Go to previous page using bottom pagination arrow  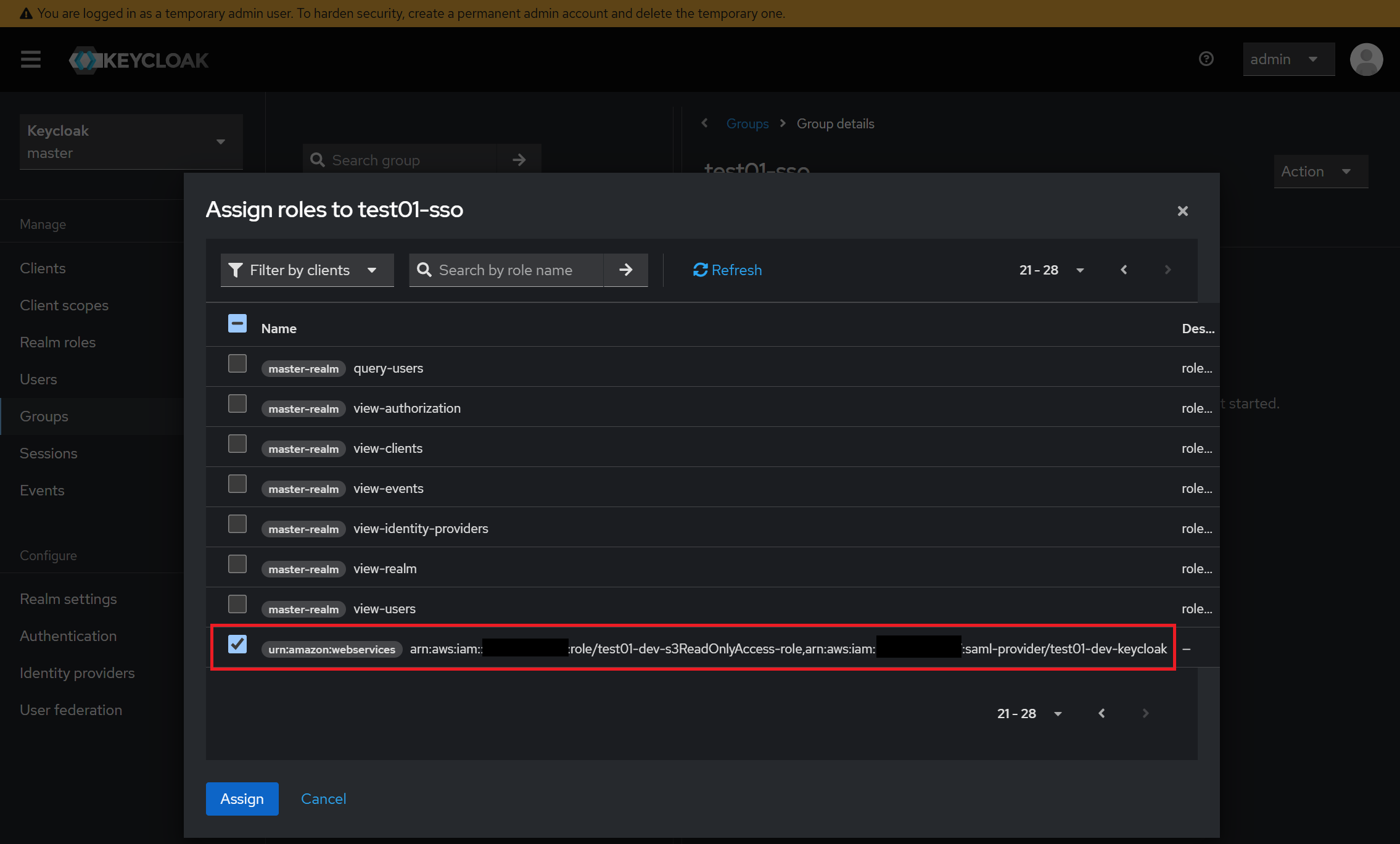(x=1101, y=714)
